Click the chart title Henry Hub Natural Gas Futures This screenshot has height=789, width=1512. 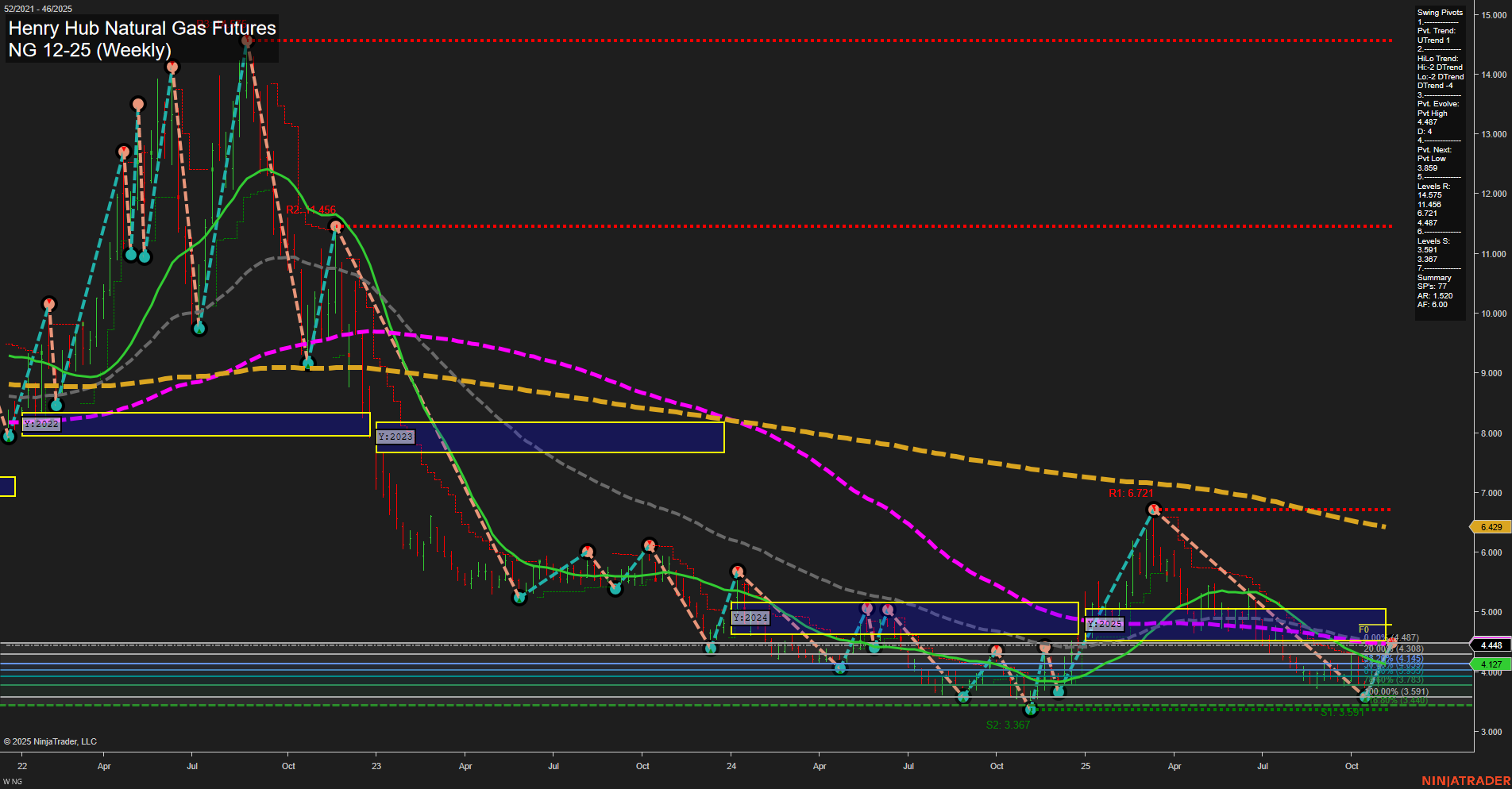click(x=141, y=29)
